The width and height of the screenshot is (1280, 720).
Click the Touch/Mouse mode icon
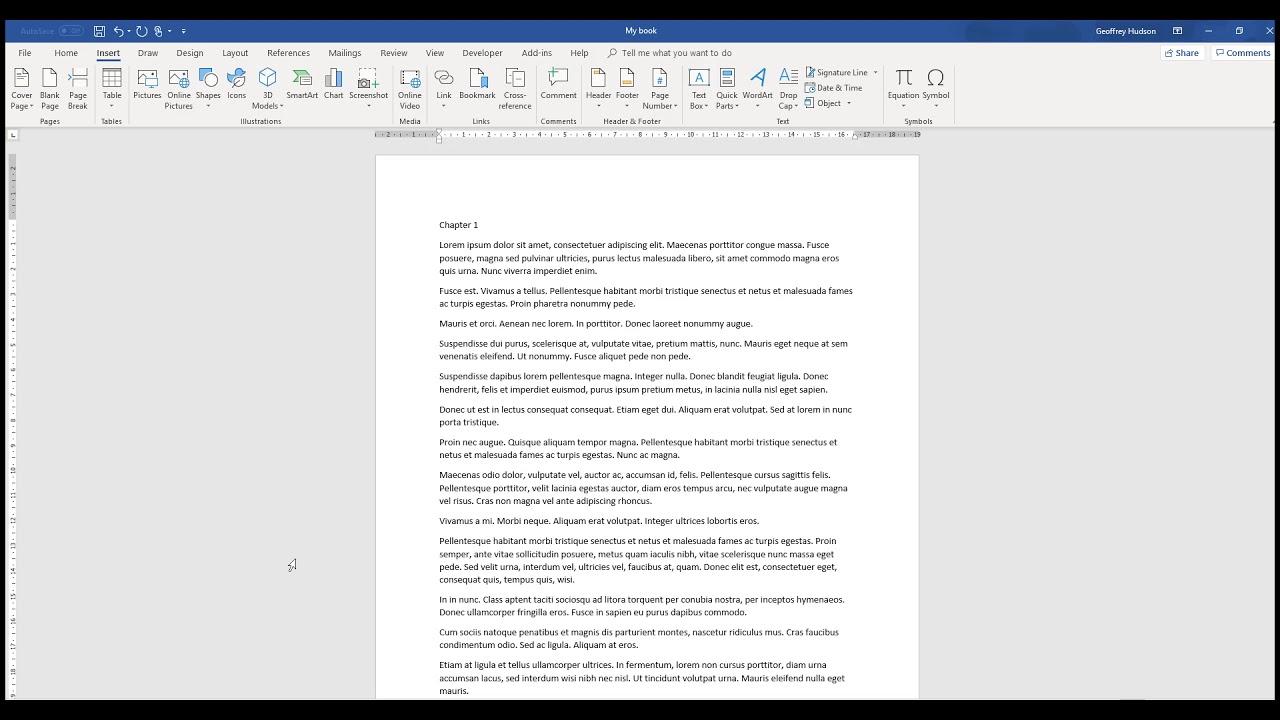pyautogui.click(x=158, y=31)
